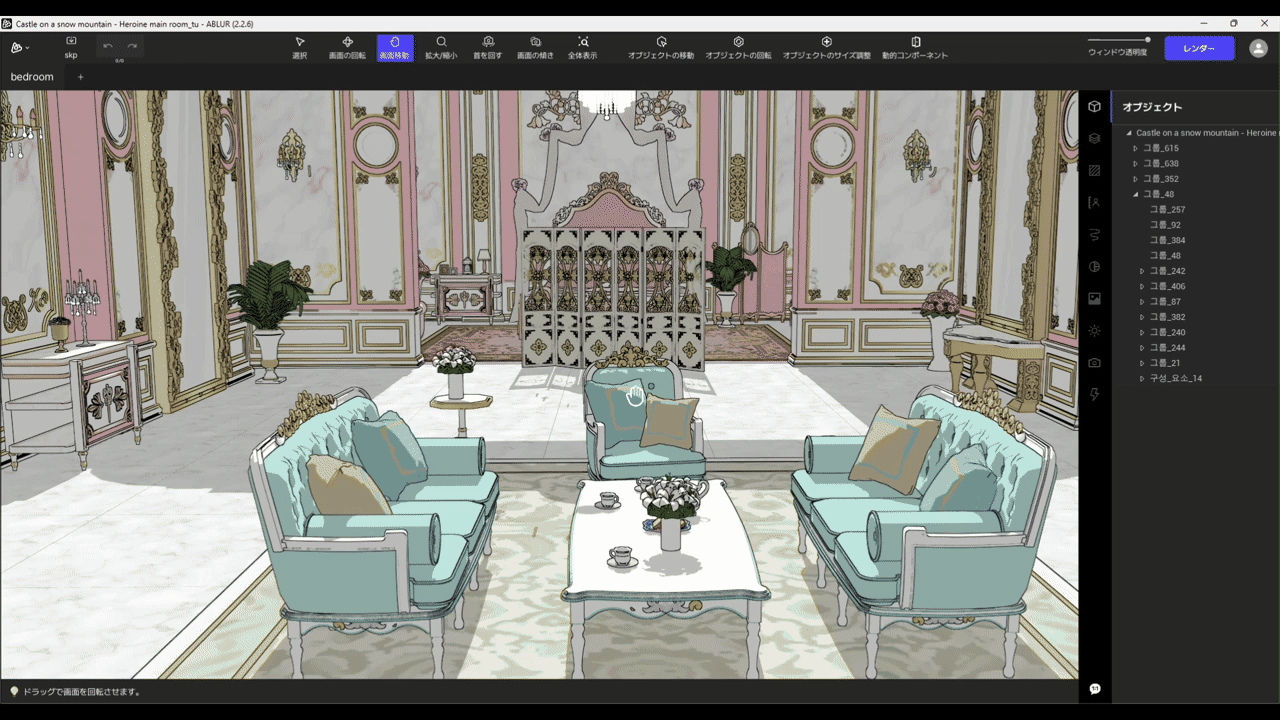
Task: Select 그룹_384 in object tree
Action: [1168, 240]
